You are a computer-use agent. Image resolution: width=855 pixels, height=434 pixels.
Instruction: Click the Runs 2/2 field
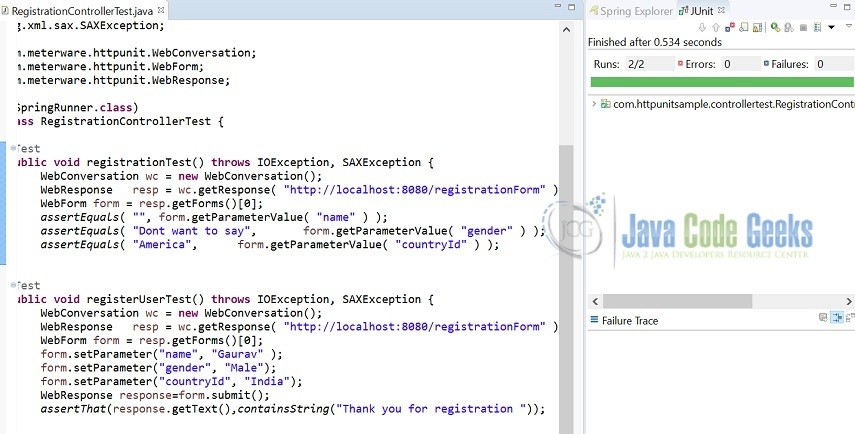(651, 64)
